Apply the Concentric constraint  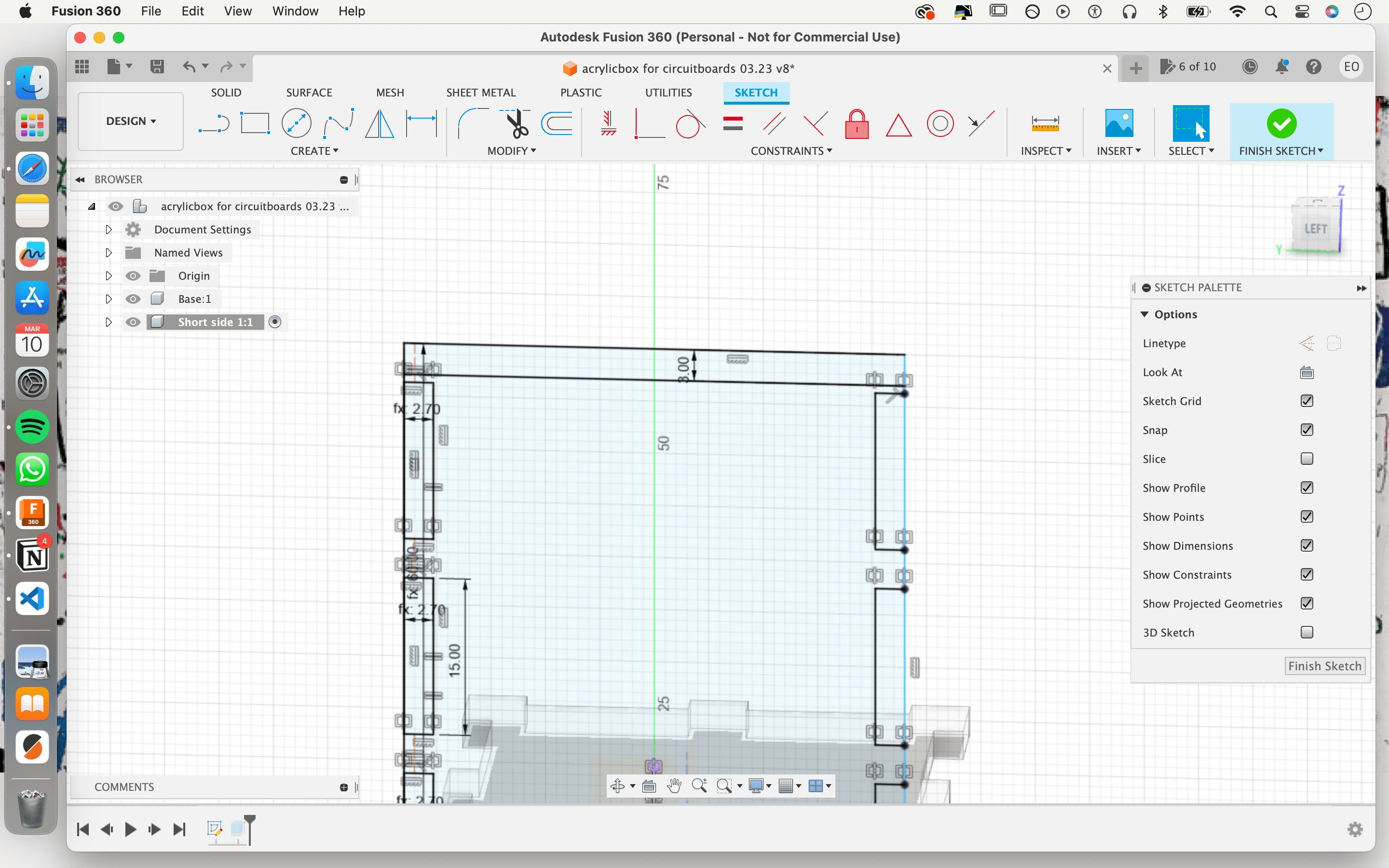(x=940, y=123)
